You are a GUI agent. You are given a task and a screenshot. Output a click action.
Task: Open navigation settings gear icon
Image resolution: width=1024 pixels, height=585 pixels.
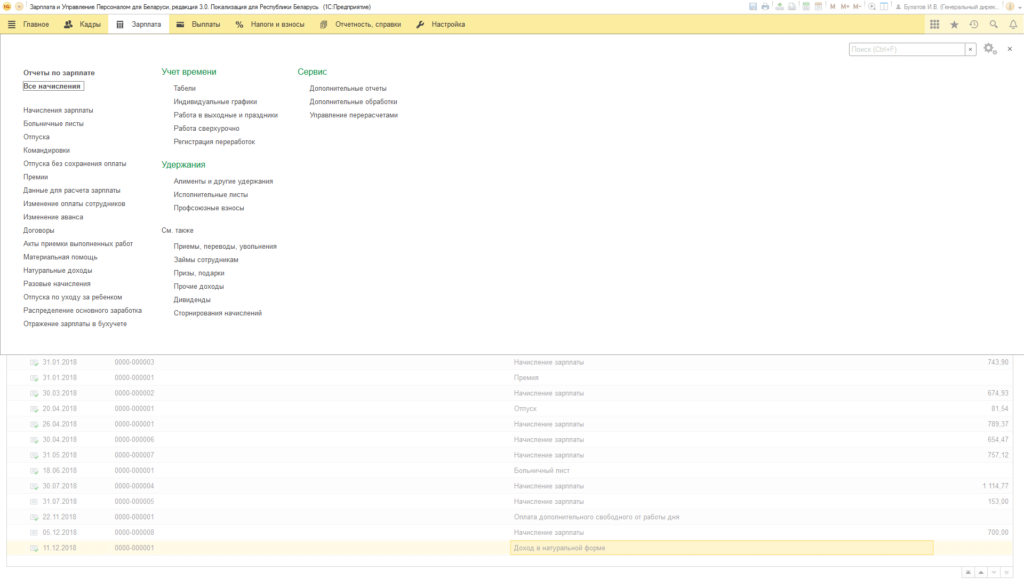point(990,49)
